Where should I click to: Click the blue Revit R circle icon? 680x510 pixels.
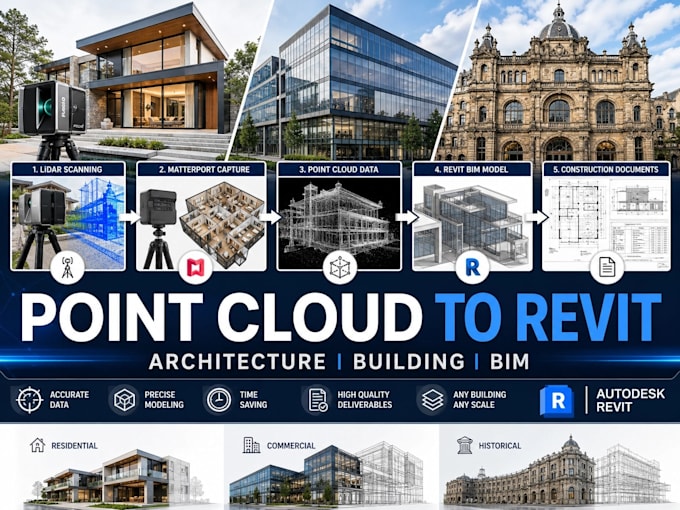click(472, 267)
